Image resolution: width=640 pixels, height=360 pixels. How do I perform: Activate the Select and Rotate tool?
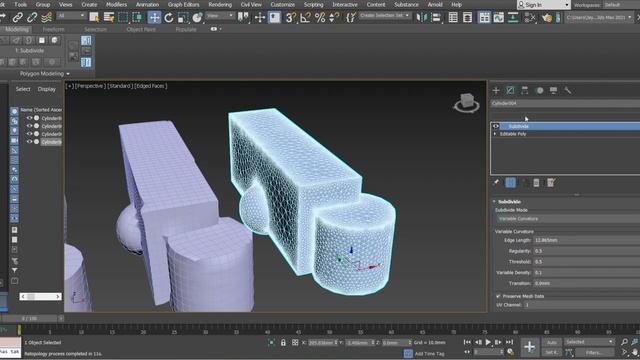click(169, 17)
